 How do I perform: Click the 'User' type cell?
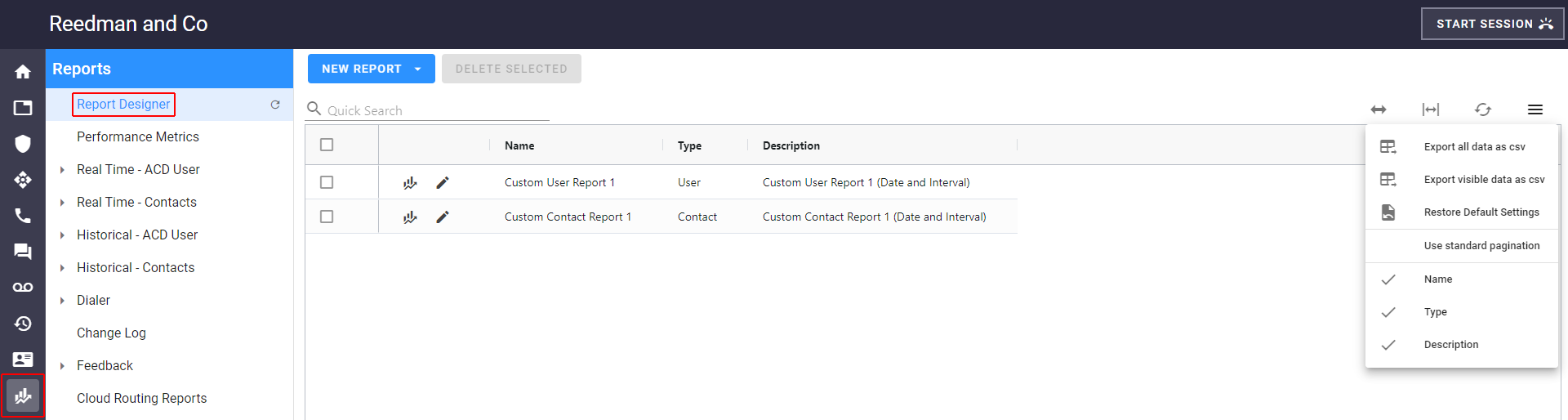click(689, 182)
